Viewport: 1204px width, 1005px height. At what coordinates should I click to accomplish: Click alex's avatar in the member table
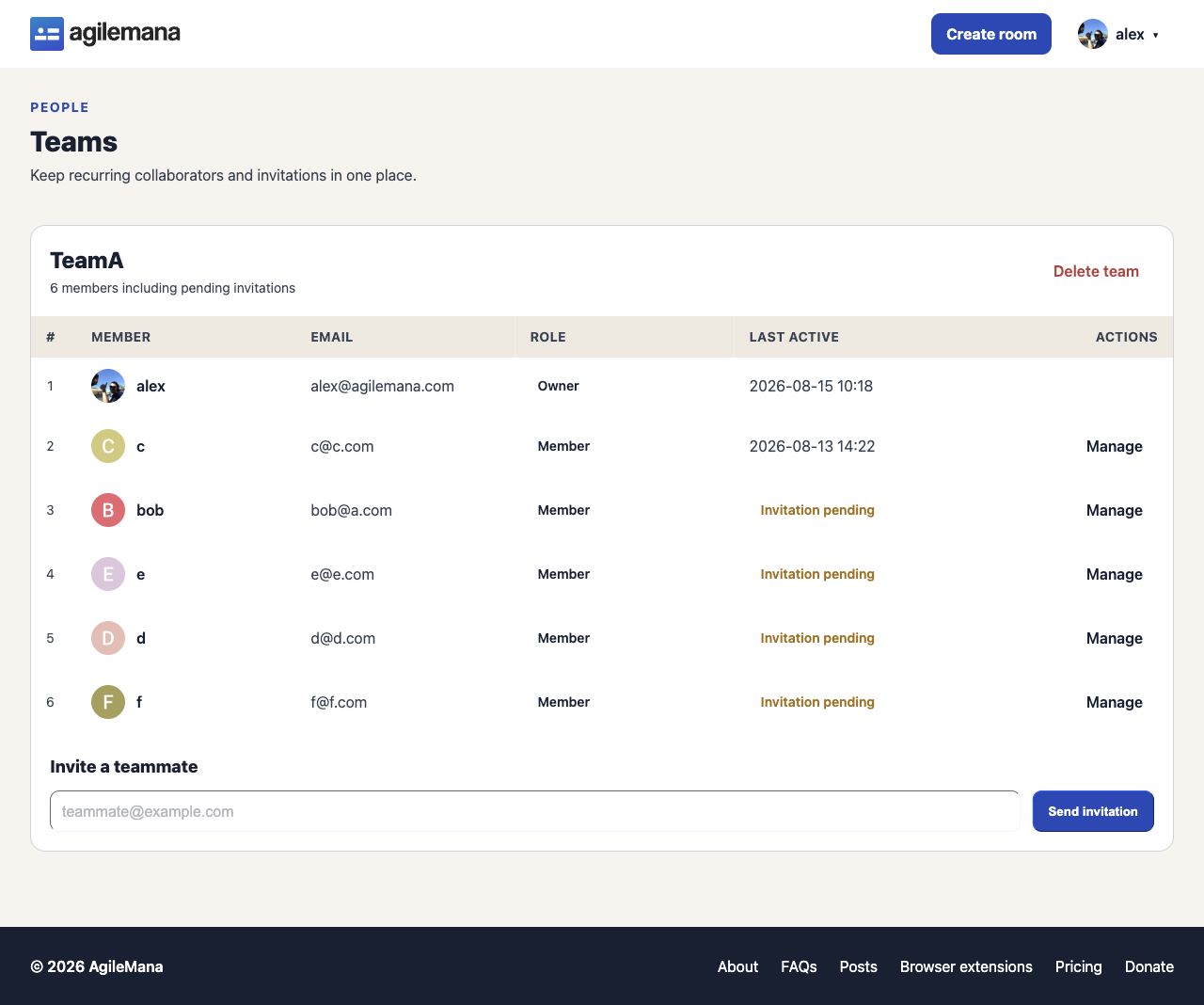[108, 386]
